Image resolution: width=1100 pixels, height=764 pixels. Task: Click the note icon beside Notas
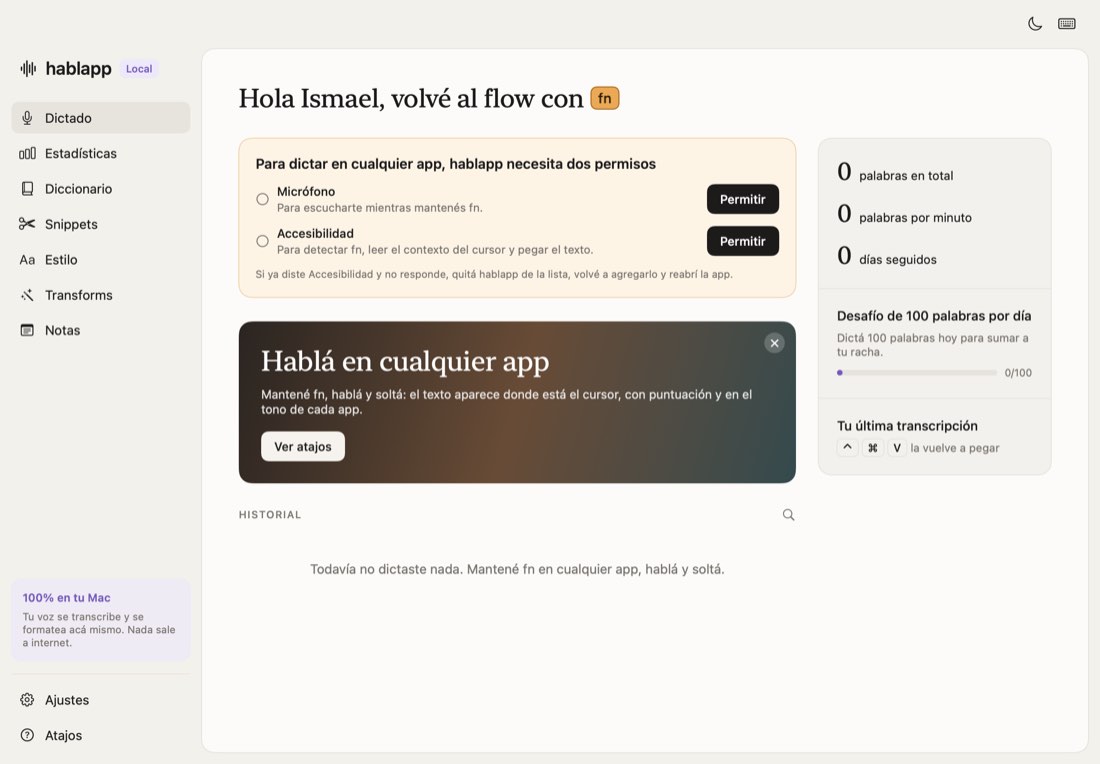coord(27,330)
